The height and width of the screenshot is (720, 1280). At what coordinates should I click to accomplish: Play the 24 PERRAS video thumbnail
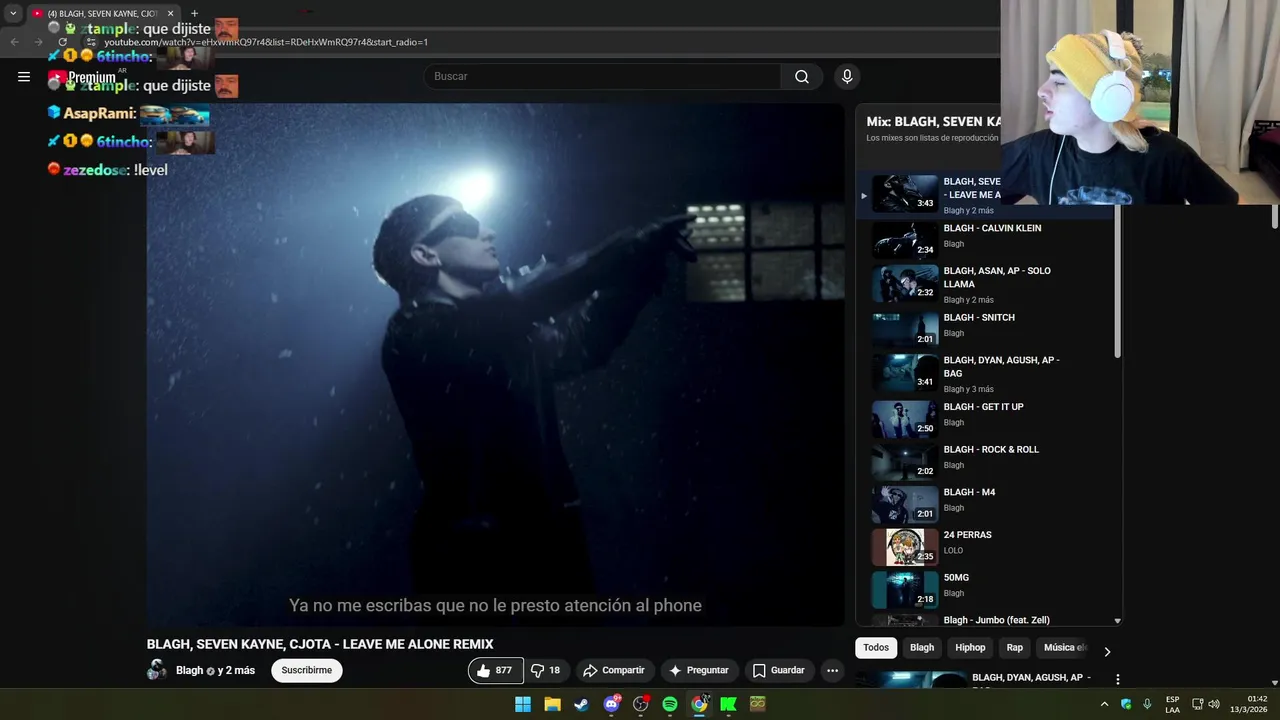(x=905, y=547)
